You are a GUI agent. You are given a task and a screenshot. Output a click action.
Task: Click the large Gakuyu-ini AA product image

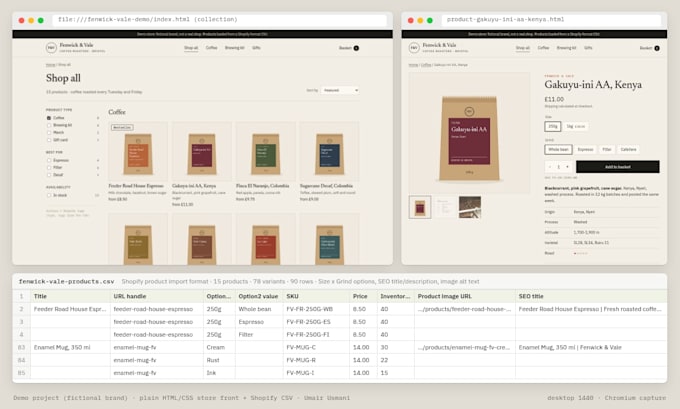469,133
